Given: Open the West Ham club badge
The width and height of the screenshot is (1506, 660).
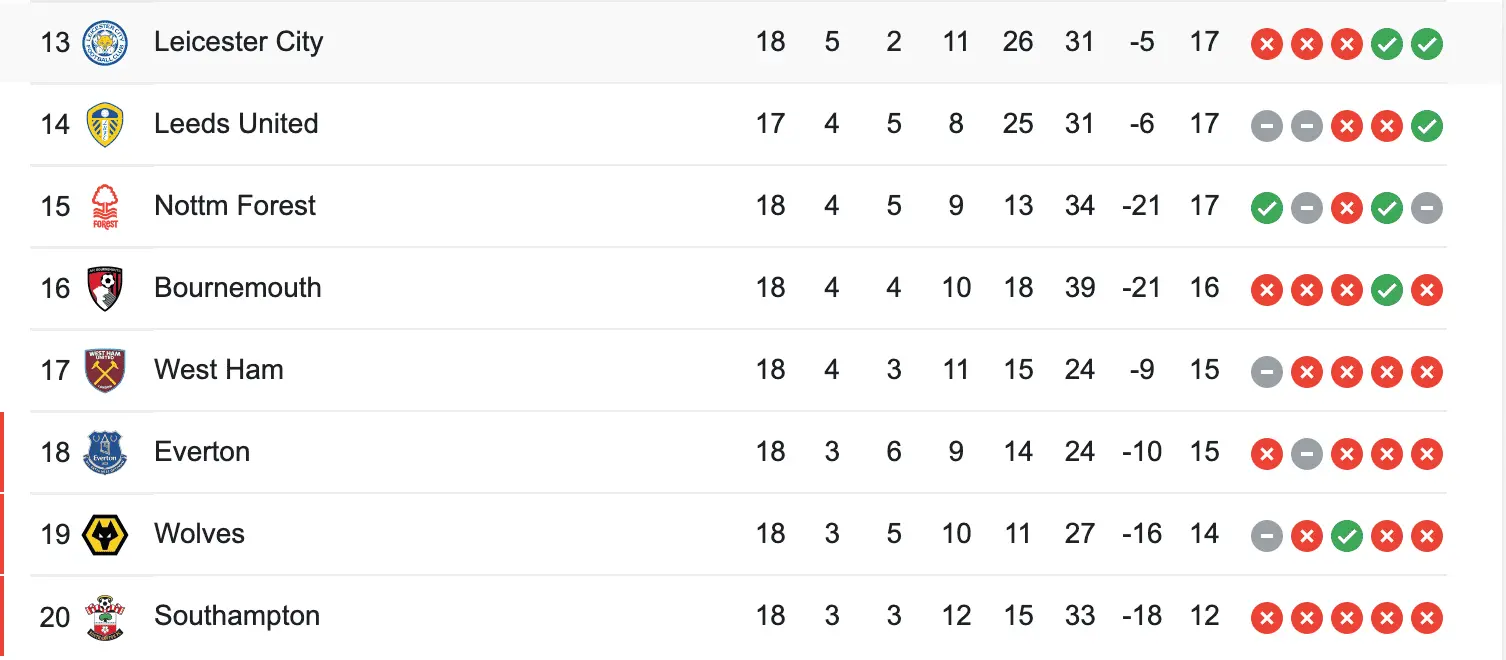Looking at the screenshot, I should click(x=105, y=370).
